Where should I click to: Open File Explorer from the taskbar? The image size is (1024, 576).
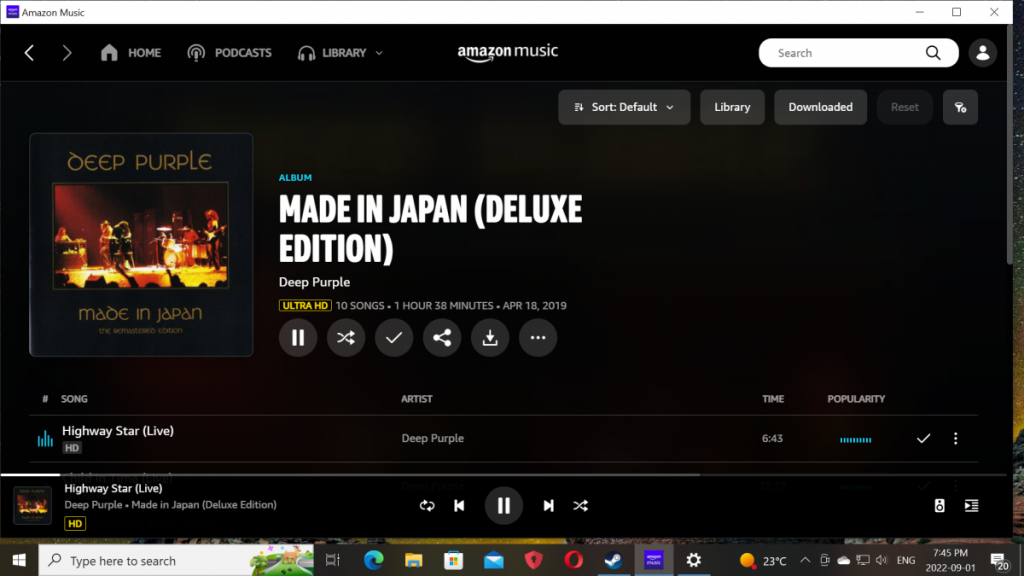click(x=413, y=560)
